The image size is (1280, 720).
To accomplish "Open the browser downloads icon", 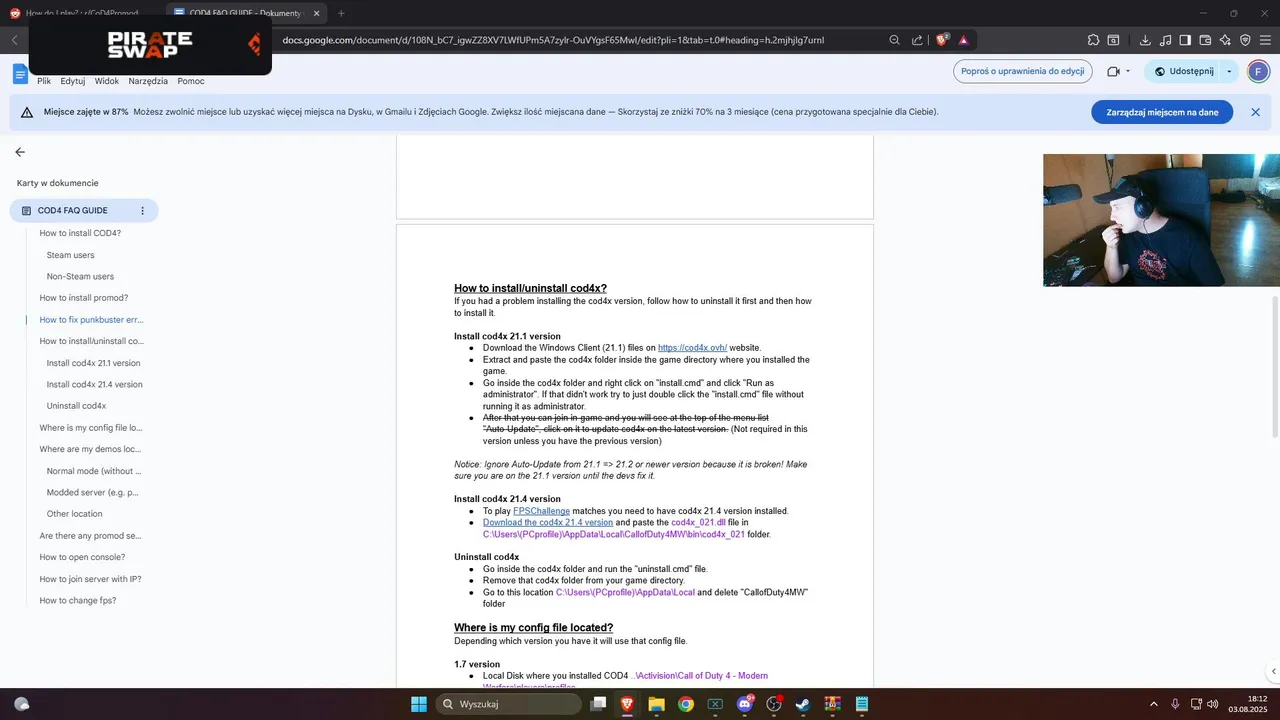I will [1145, 40].
